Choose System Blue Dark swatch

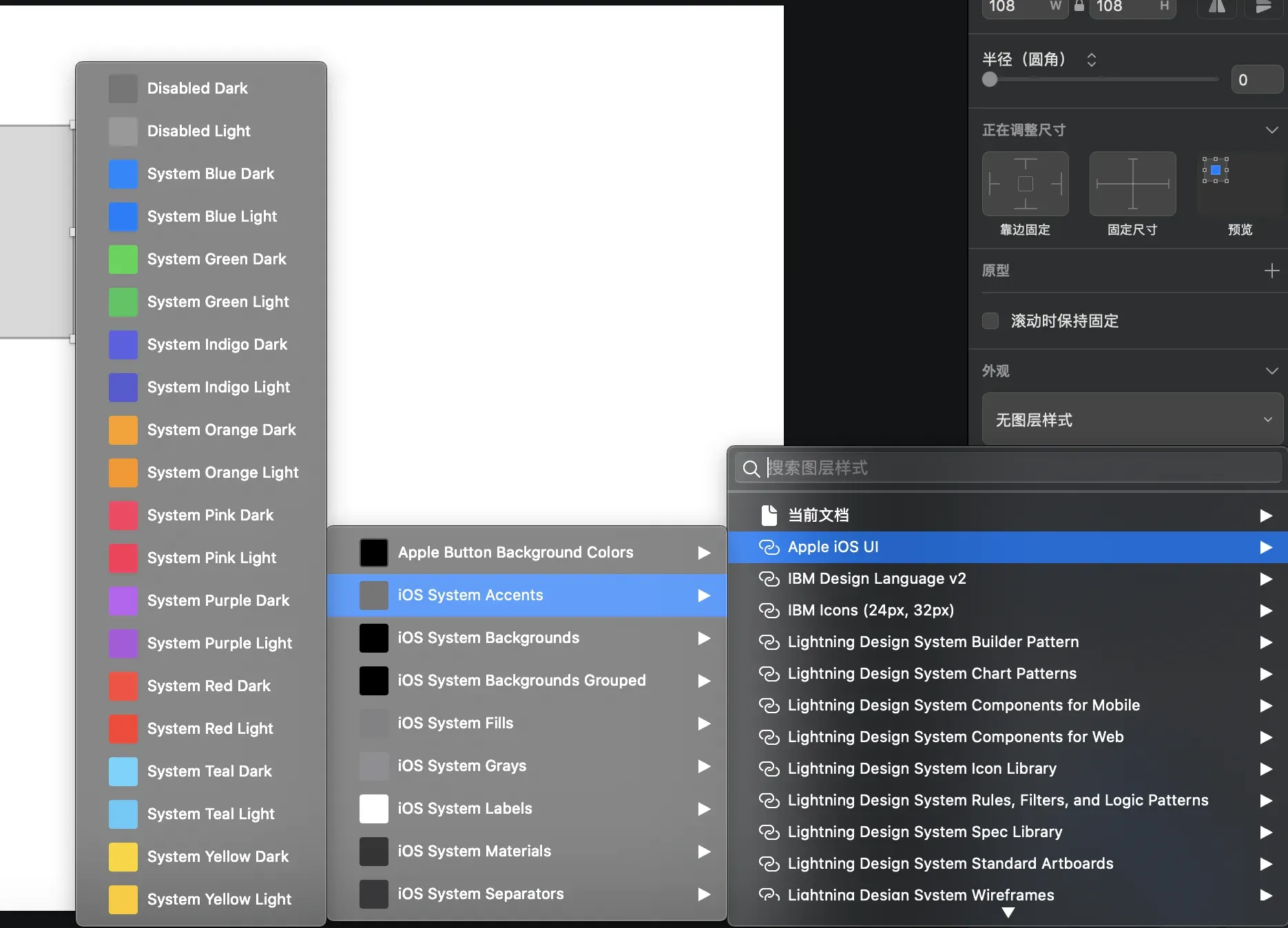pos(123,174)
